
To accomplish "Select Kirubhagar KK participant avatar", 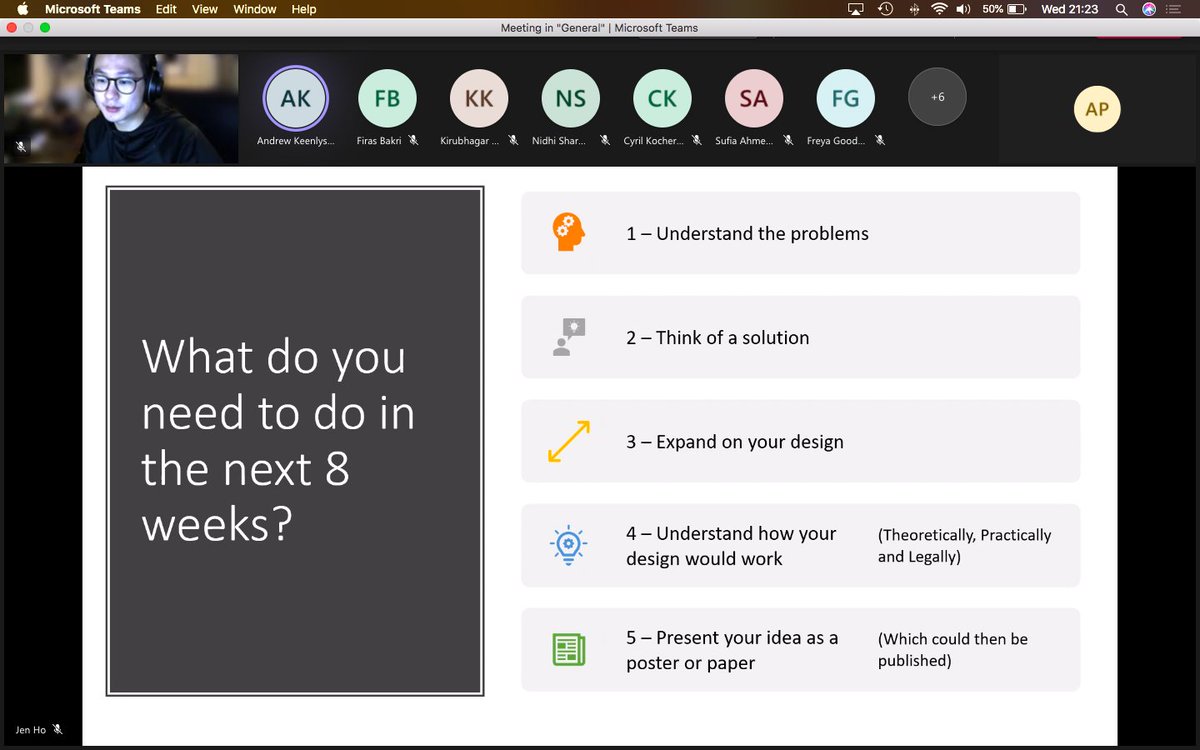I will (479, 98).
